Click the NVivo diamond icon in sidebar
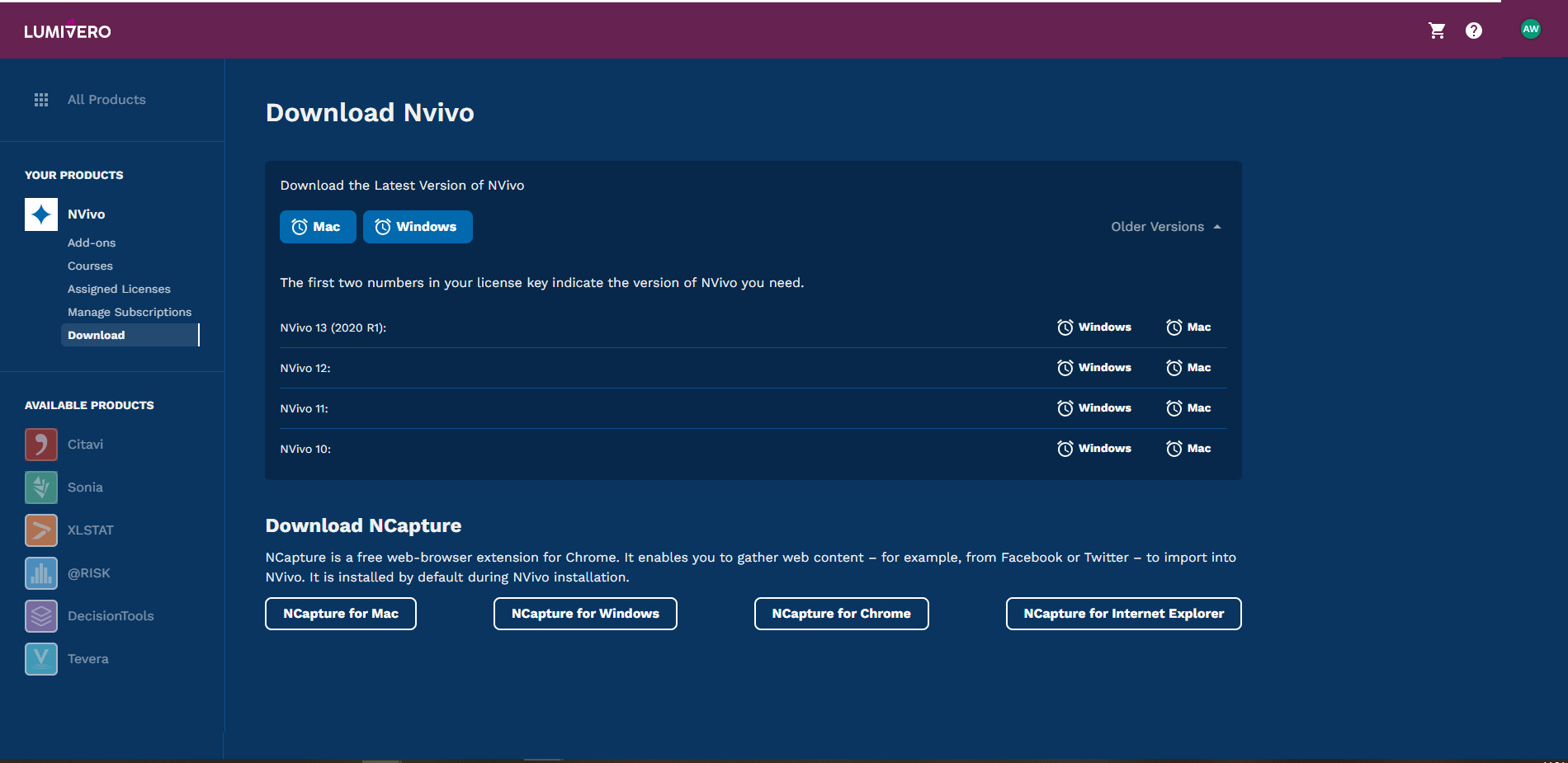Screen dimensions: 1568x763 pyautogui.click(x=40, y=214)
